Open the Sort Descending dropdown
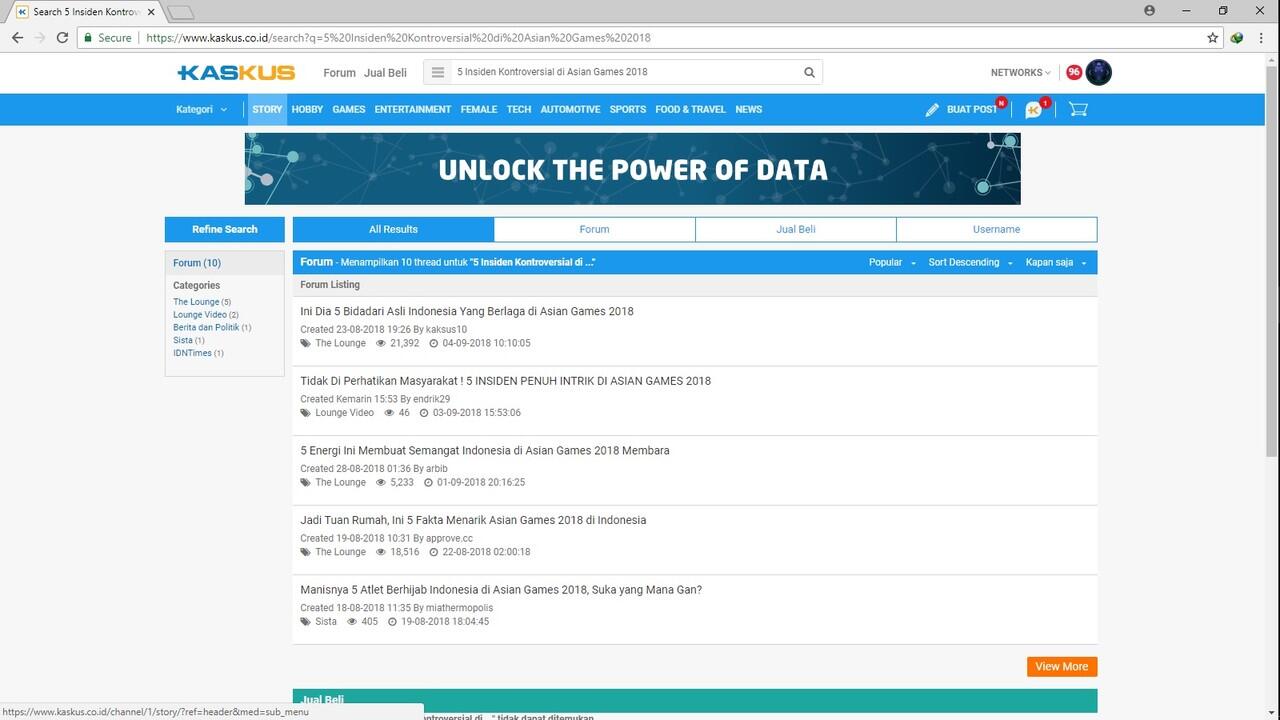Viewport: 1280px width, 720px height. pyautogui.click(x=970, y=262)
